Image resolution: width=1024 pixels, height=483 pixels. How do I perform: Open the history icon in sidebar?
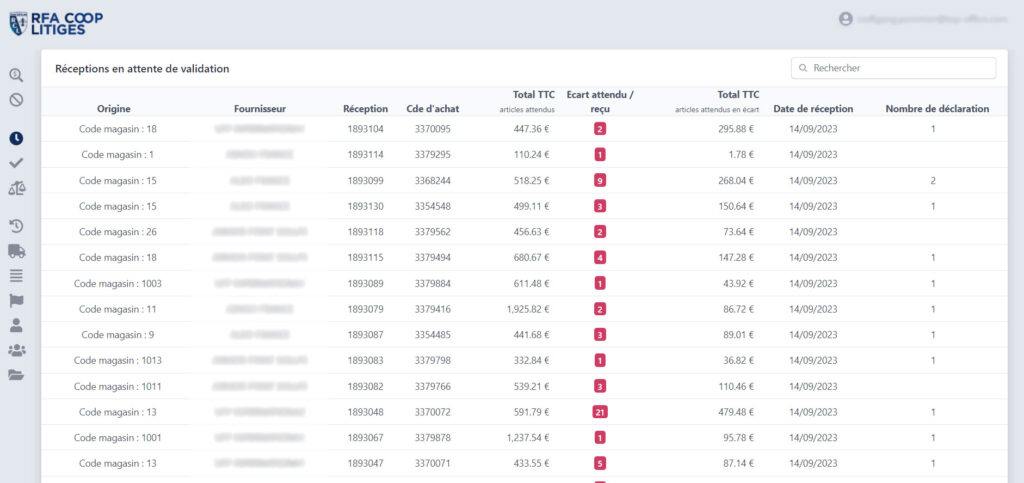tap(16, 226)
